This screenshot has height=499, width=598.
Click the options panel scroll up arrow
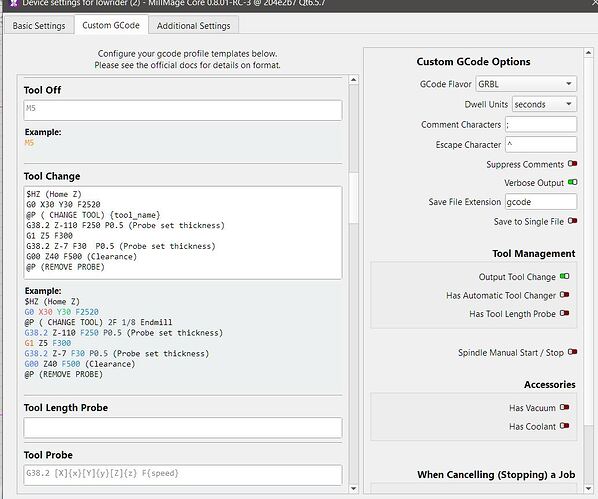coord(588,52)
